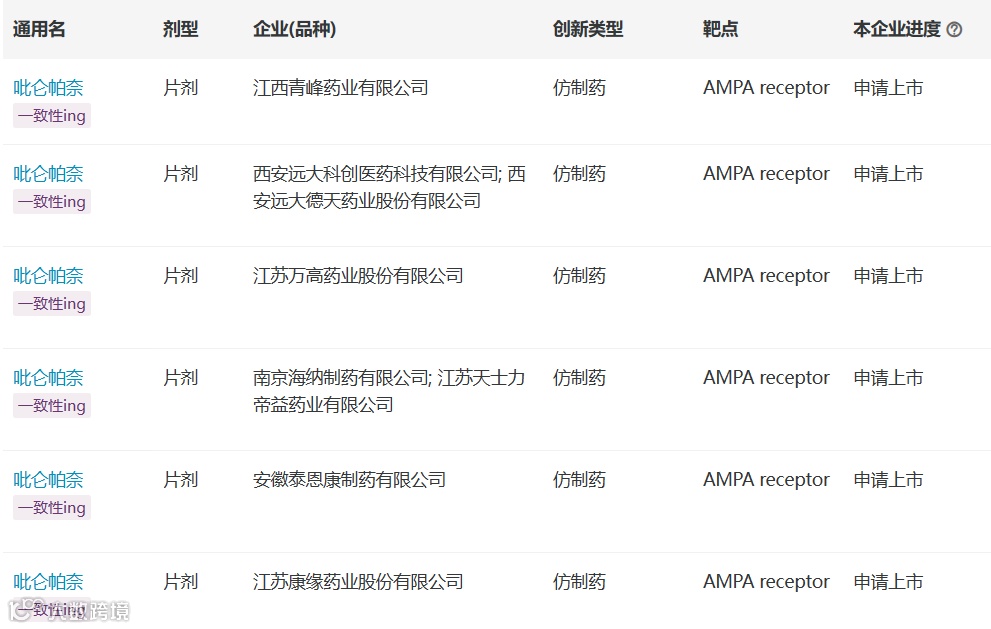Open 吡仑帕奈 link in 江苏万高药业 row
This screenshot has height=629, width=991.
click(48, 276)
